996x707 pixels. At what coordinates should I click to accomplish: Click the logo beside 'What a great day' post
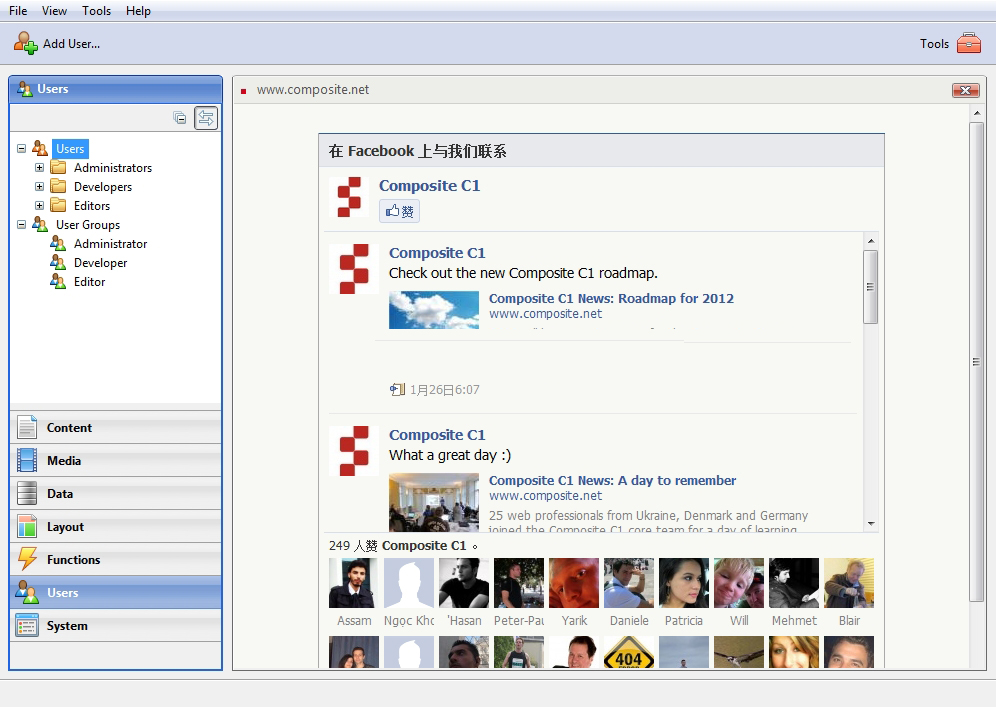coord(354,451)
